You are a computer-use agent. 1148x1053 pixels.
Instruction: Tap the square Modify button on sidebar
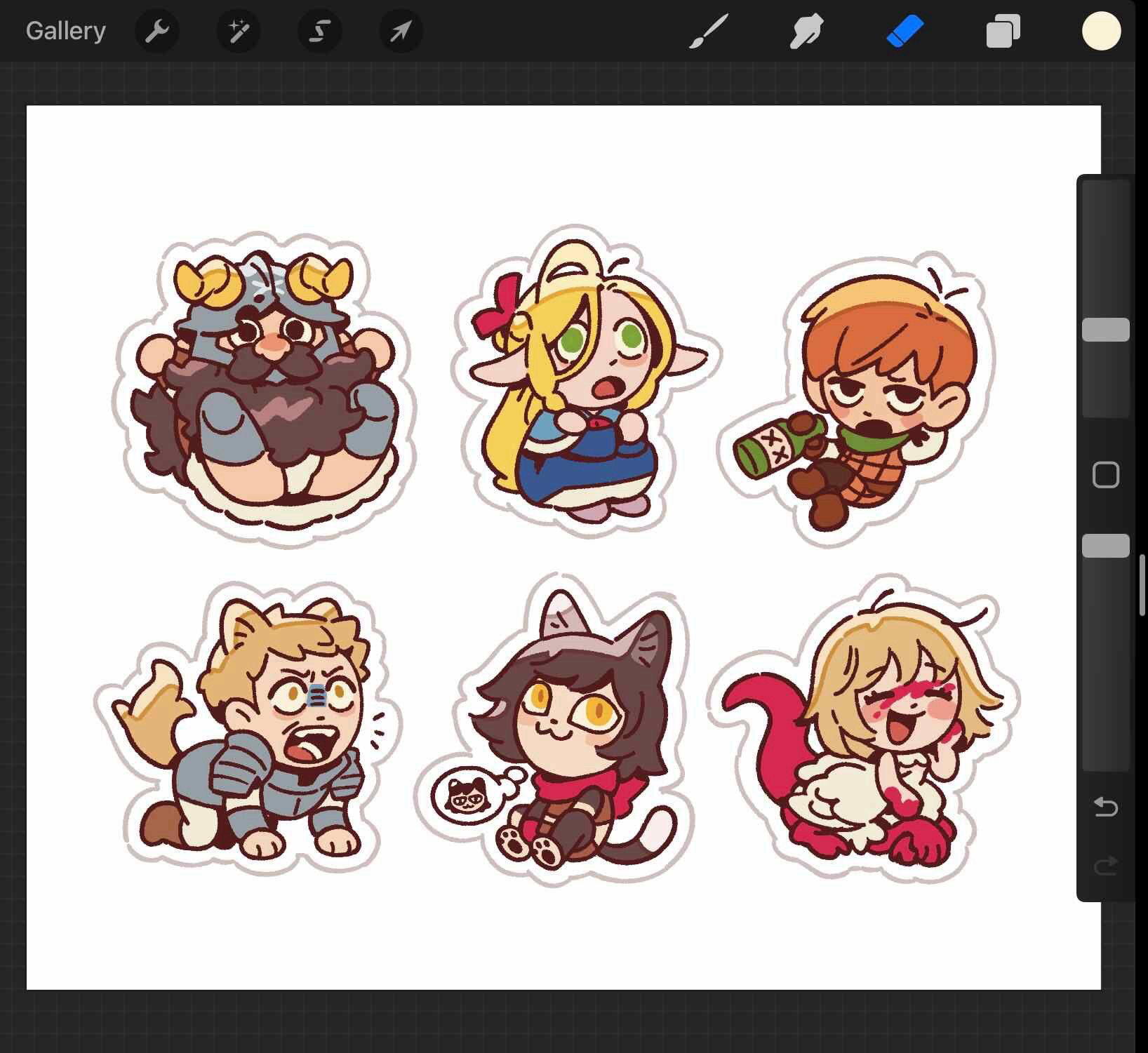click(1105, 475)
